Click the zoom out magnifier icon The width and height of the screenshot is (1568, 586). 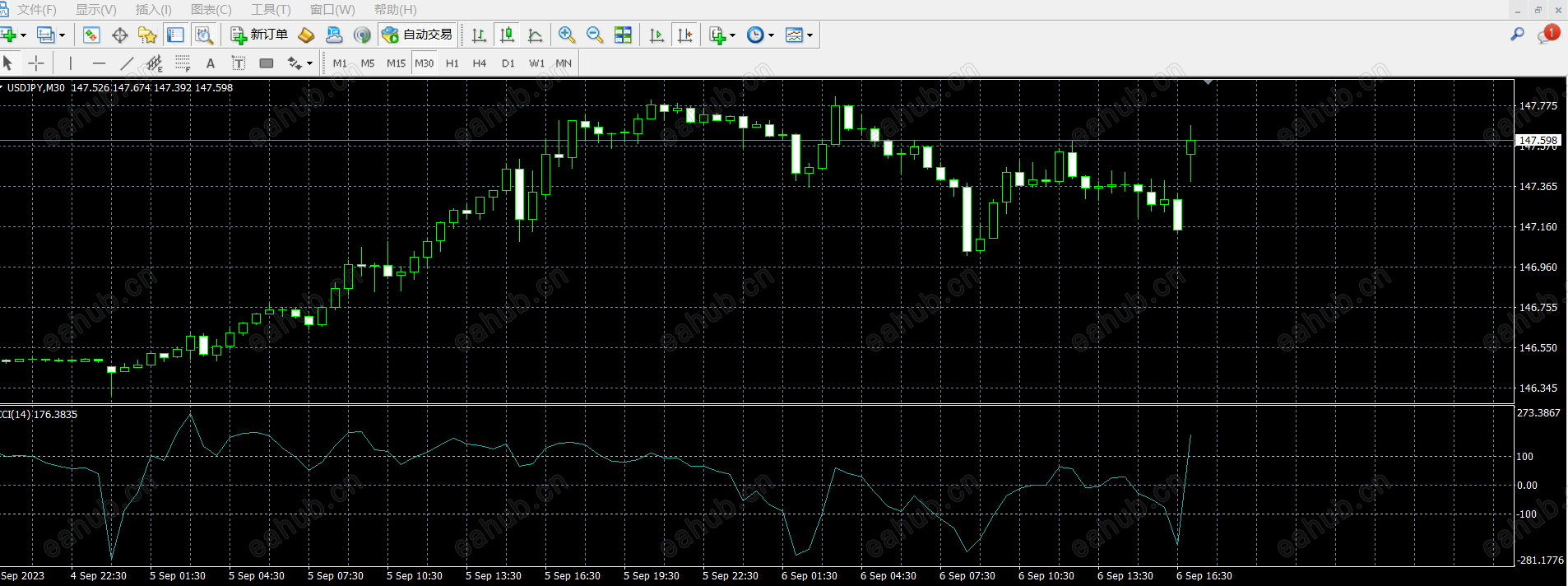click(x=595, y=35)
